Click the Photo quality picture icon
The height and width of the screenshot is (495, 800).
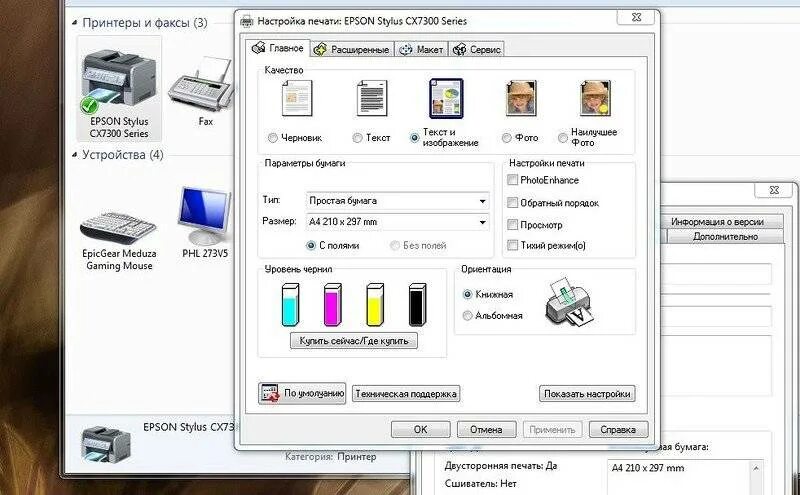click(520, 98)
